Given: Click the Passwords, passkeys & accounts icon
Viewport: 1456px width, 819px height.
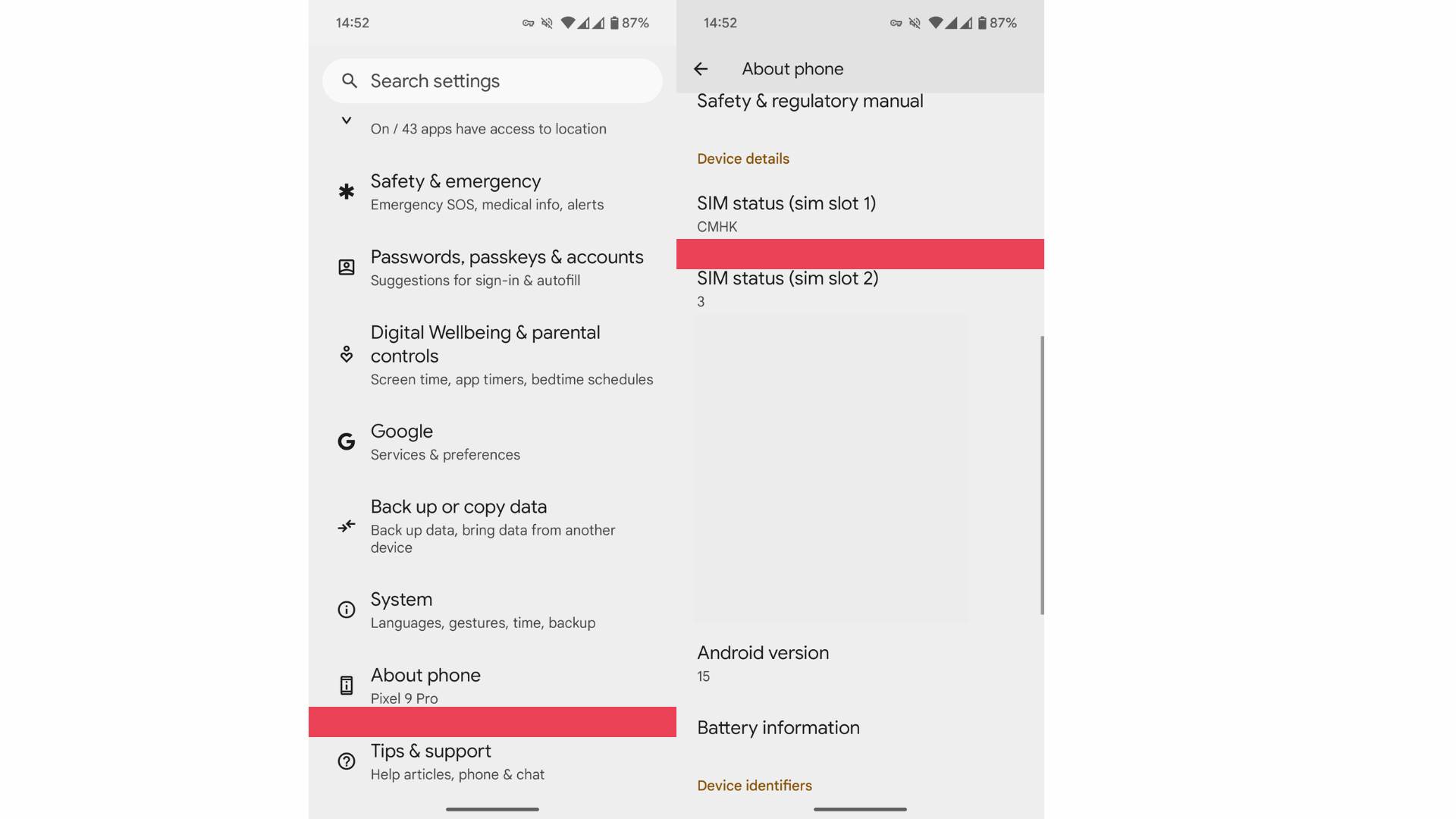Looking at the screenshot, I should pos(347,268).
